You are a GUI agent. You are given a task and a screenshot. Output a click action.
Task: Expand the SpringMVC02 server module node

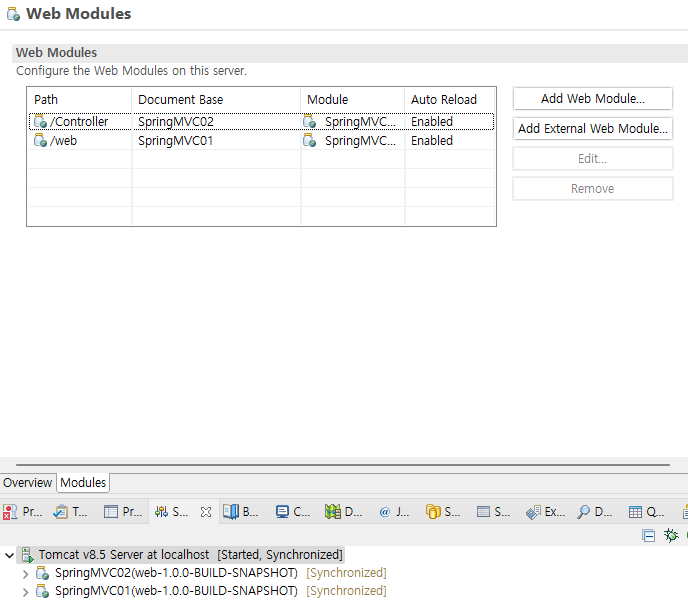pos(25,574)
